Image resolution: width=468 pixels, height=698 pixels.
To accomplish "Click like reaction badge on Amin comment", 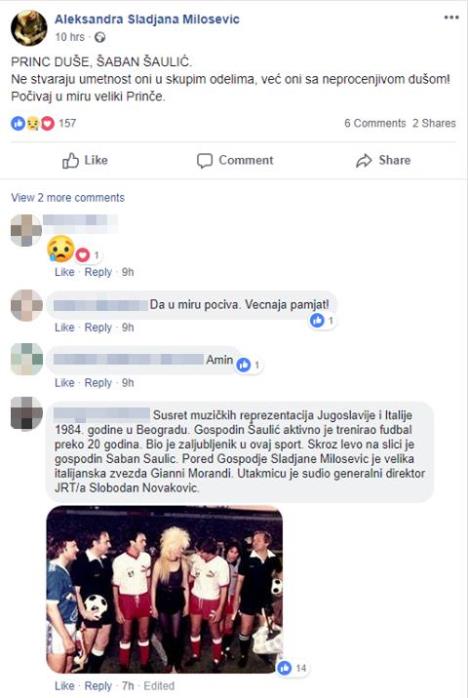I will 244,365.
